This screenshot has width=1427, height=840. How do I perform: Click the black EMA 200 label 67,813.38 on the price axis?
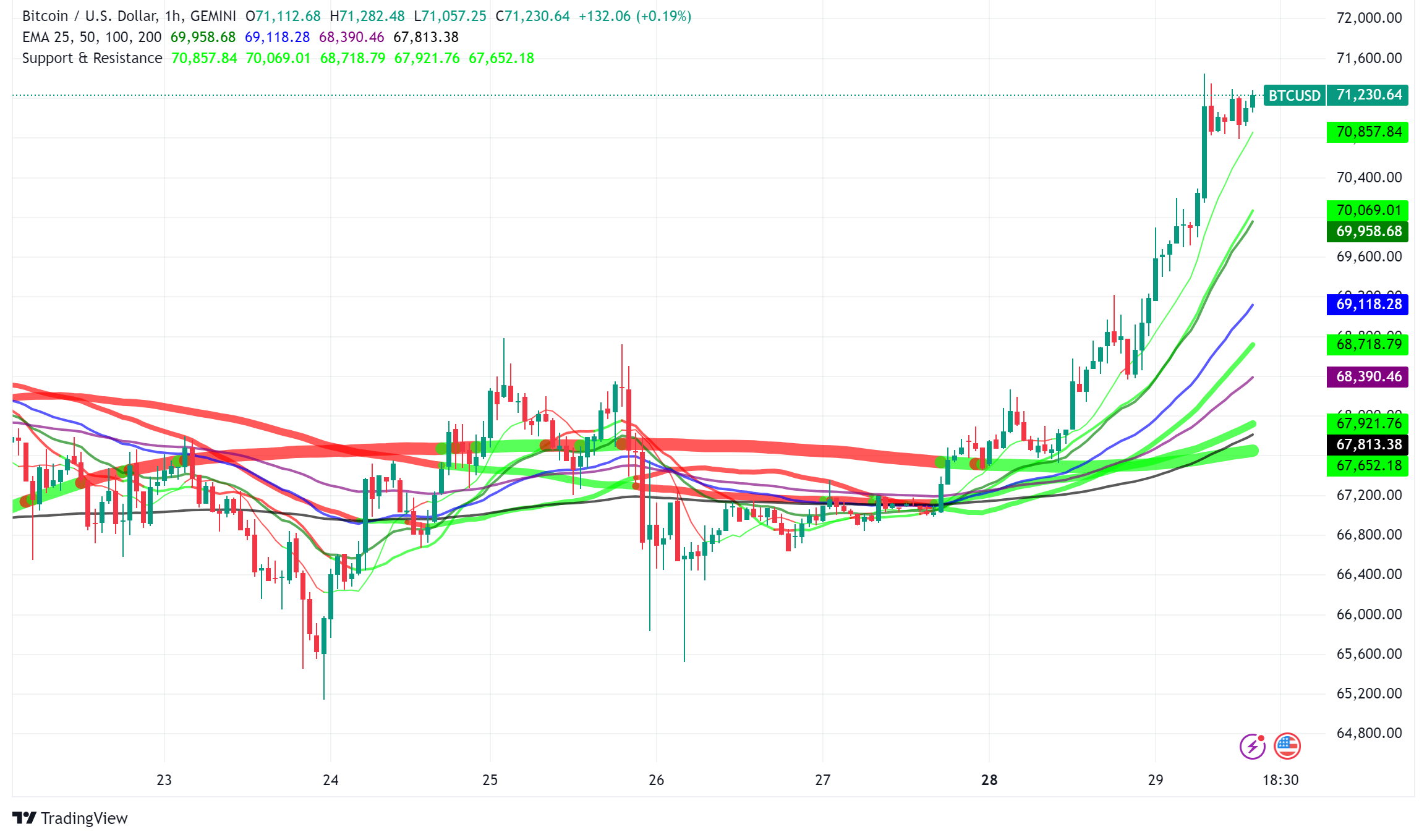[x=1368, y=444]
